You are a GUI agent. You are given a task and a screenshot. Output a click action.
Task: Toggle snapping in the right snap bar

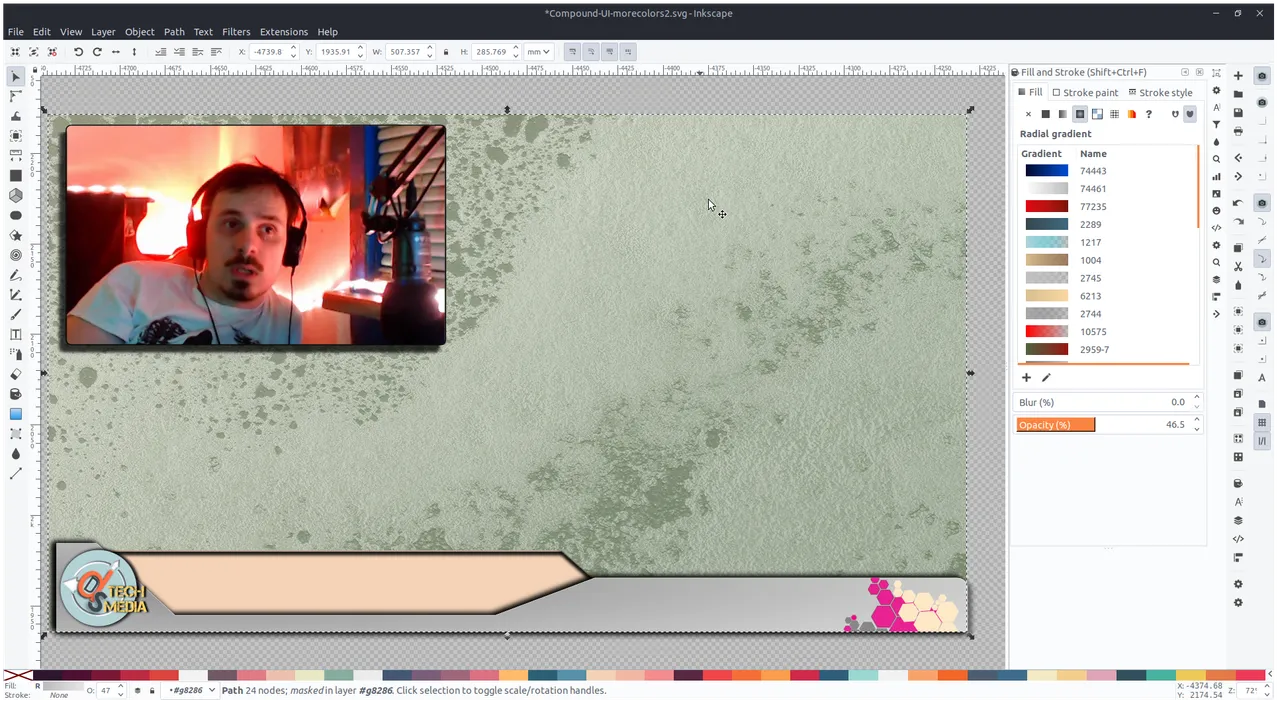tap(1262, 75)
